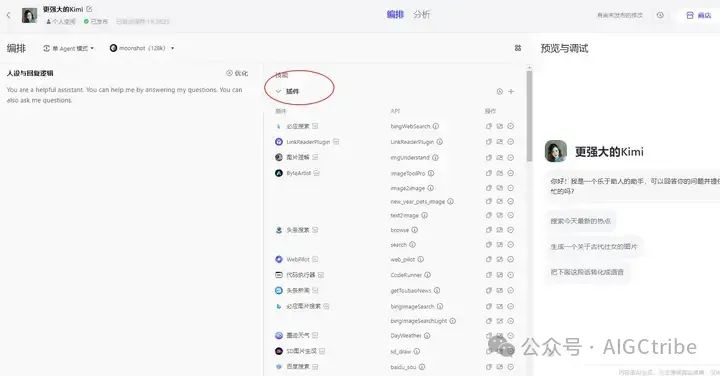Select the 图片理解 plugin row
Viewport: 720px width, 376px height.
(297, 157)
